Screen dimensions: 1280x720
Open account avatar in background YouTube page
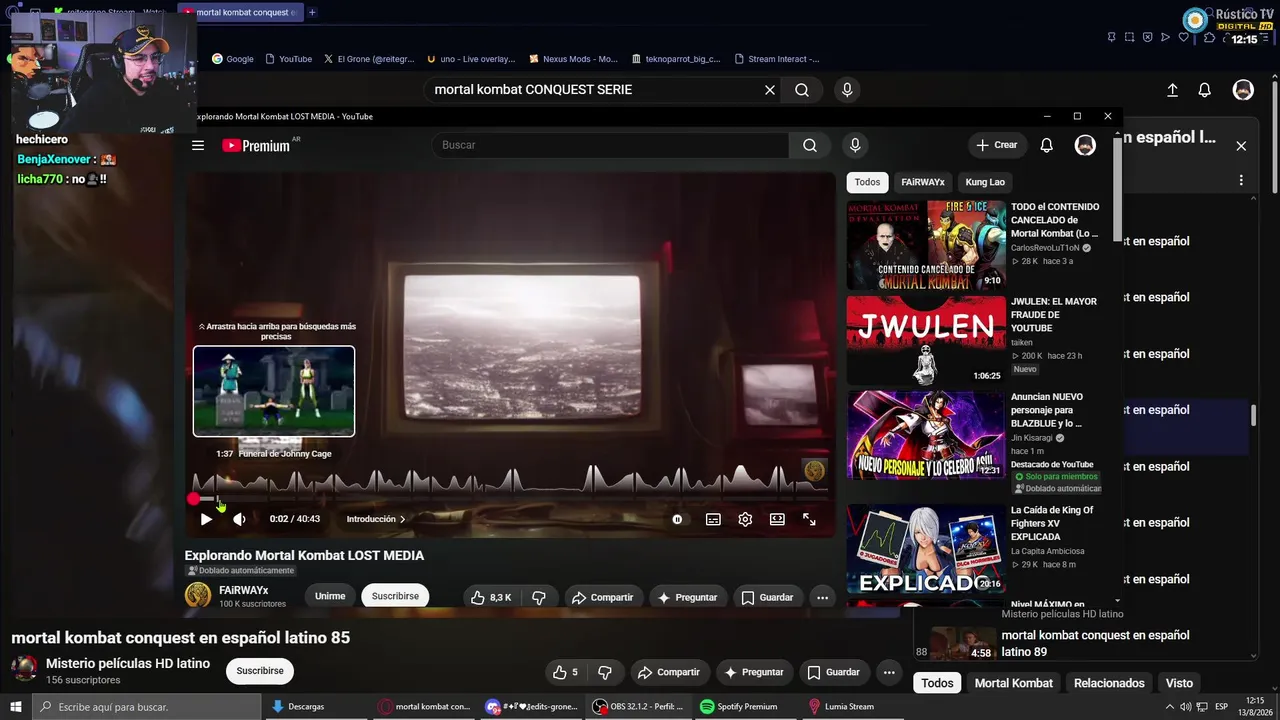click(x=1243, y=90)
